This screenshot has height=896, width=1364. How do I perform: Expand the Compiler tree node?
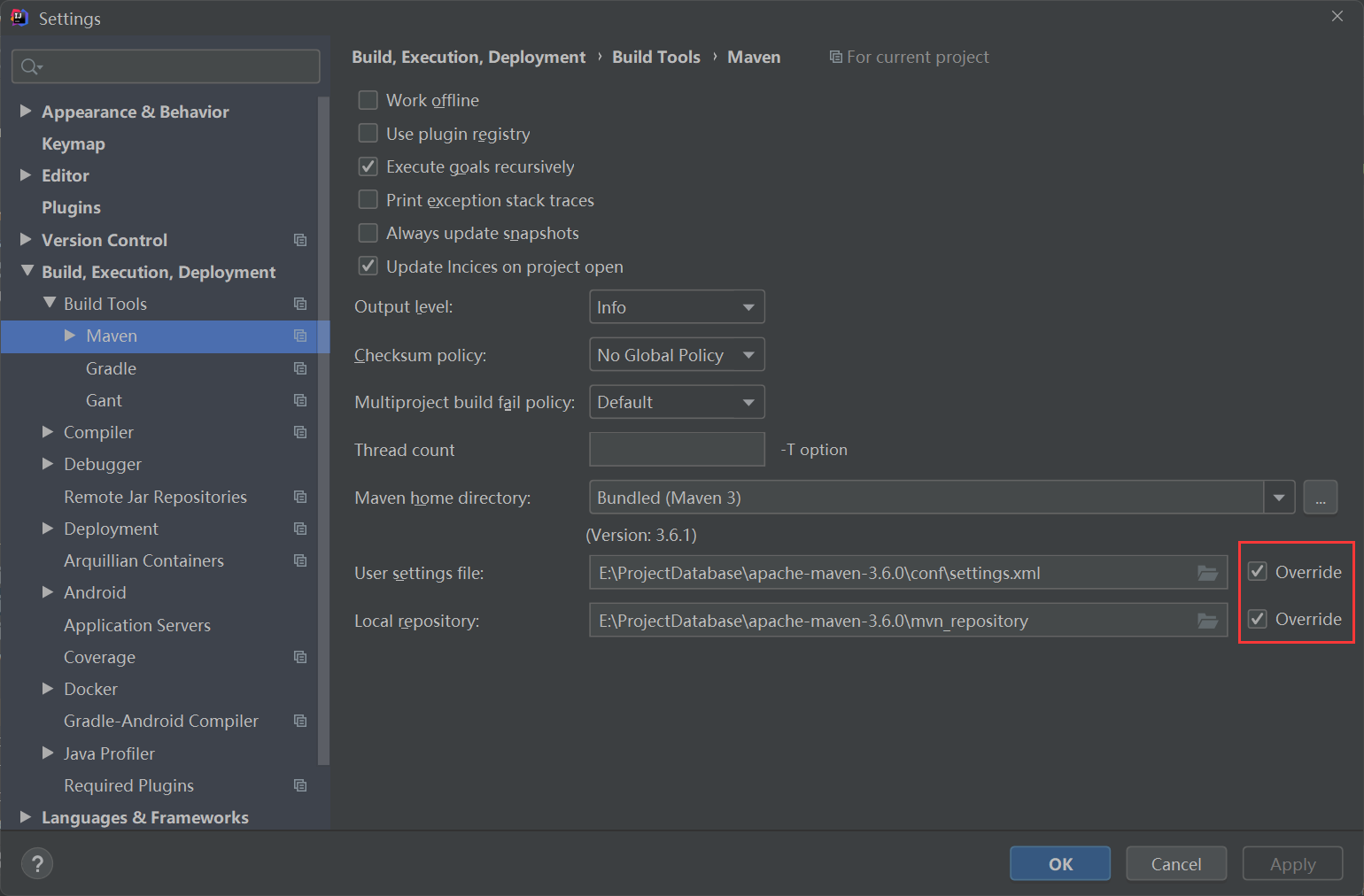pos(48,432)
